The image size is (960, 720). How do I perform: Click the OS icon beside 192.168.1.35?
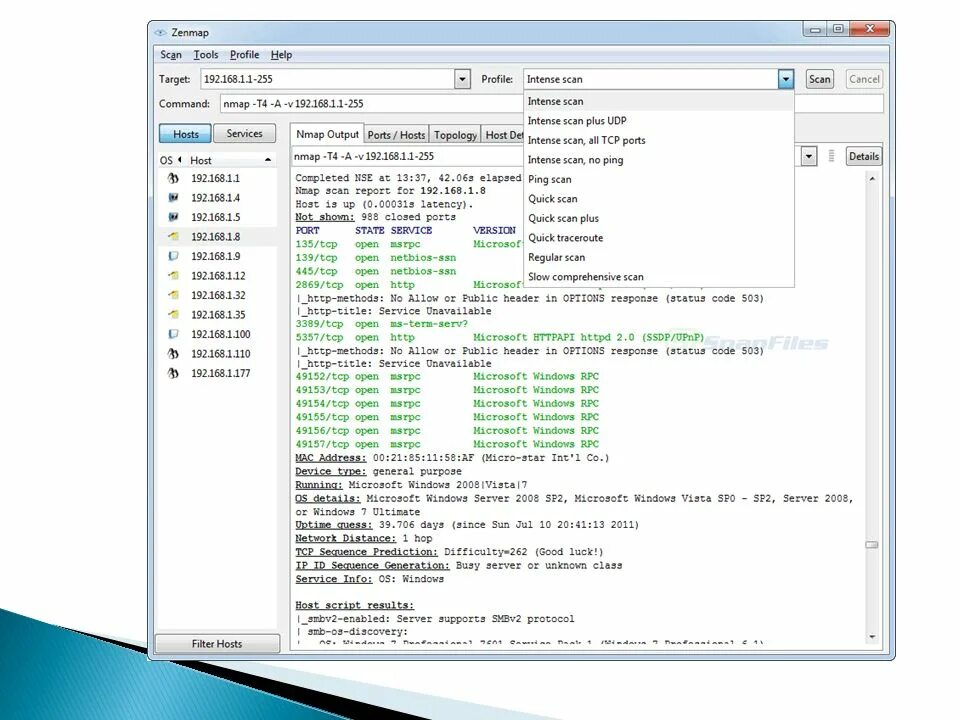tap(173, 315)
